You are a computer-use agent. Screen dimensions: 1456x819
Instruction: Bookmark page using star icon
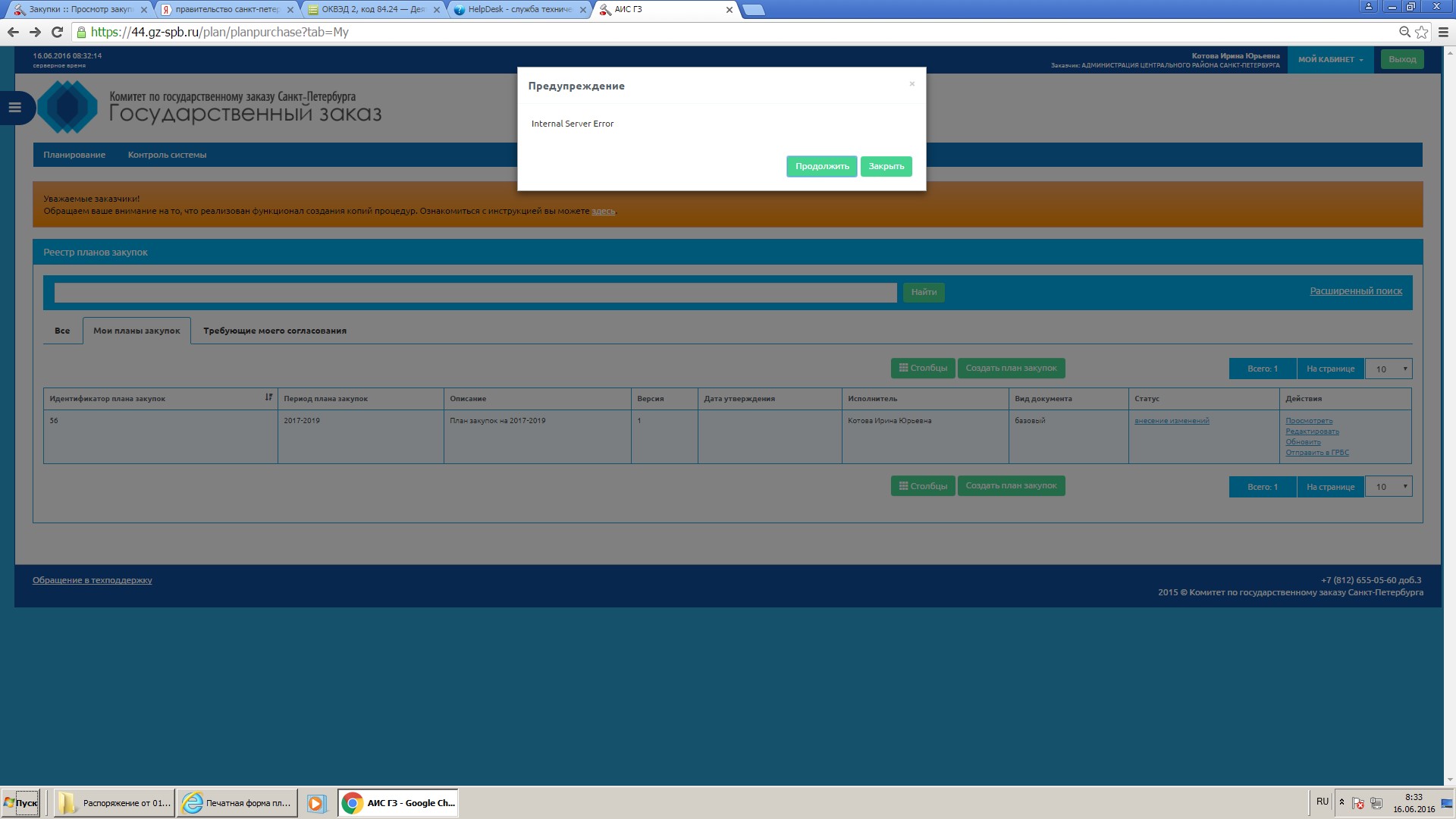coord(1422,32)
